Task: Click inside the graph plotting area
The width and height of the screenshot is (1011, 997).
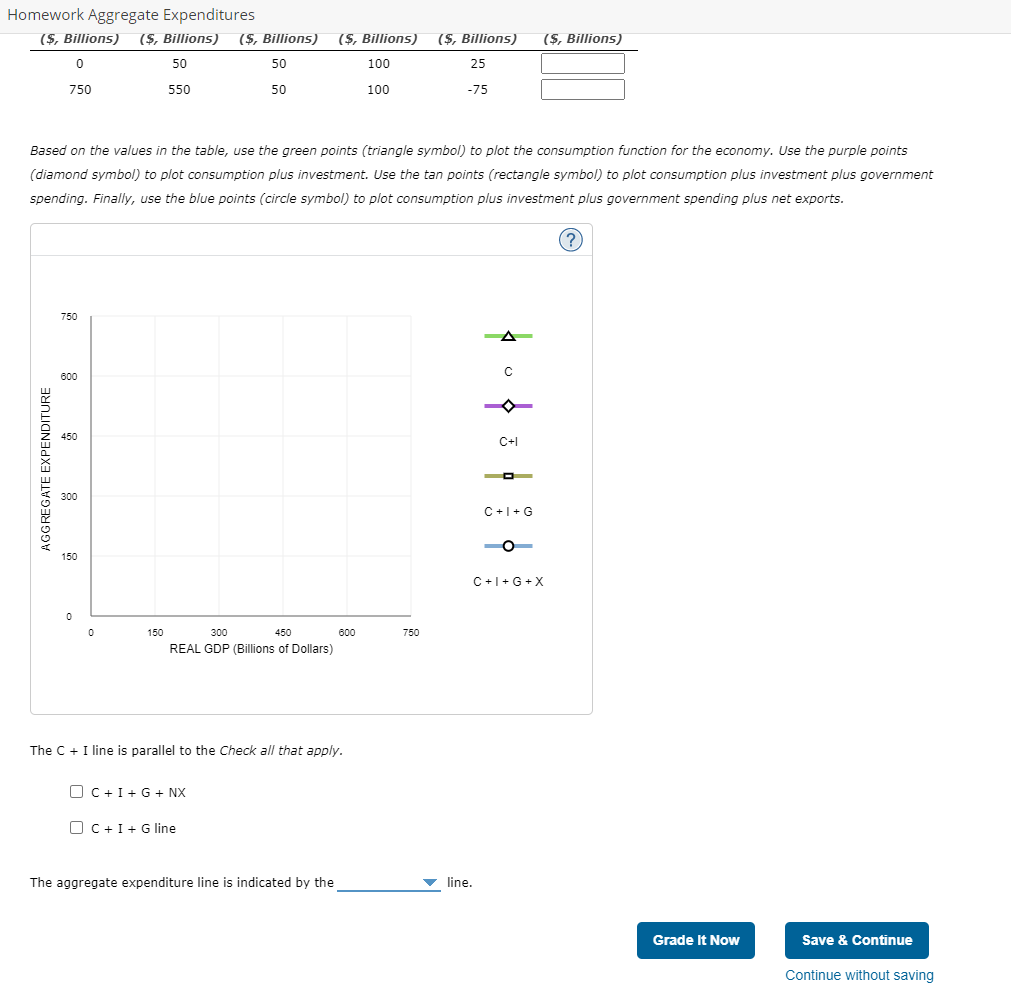Action: (x=250, y=465)
